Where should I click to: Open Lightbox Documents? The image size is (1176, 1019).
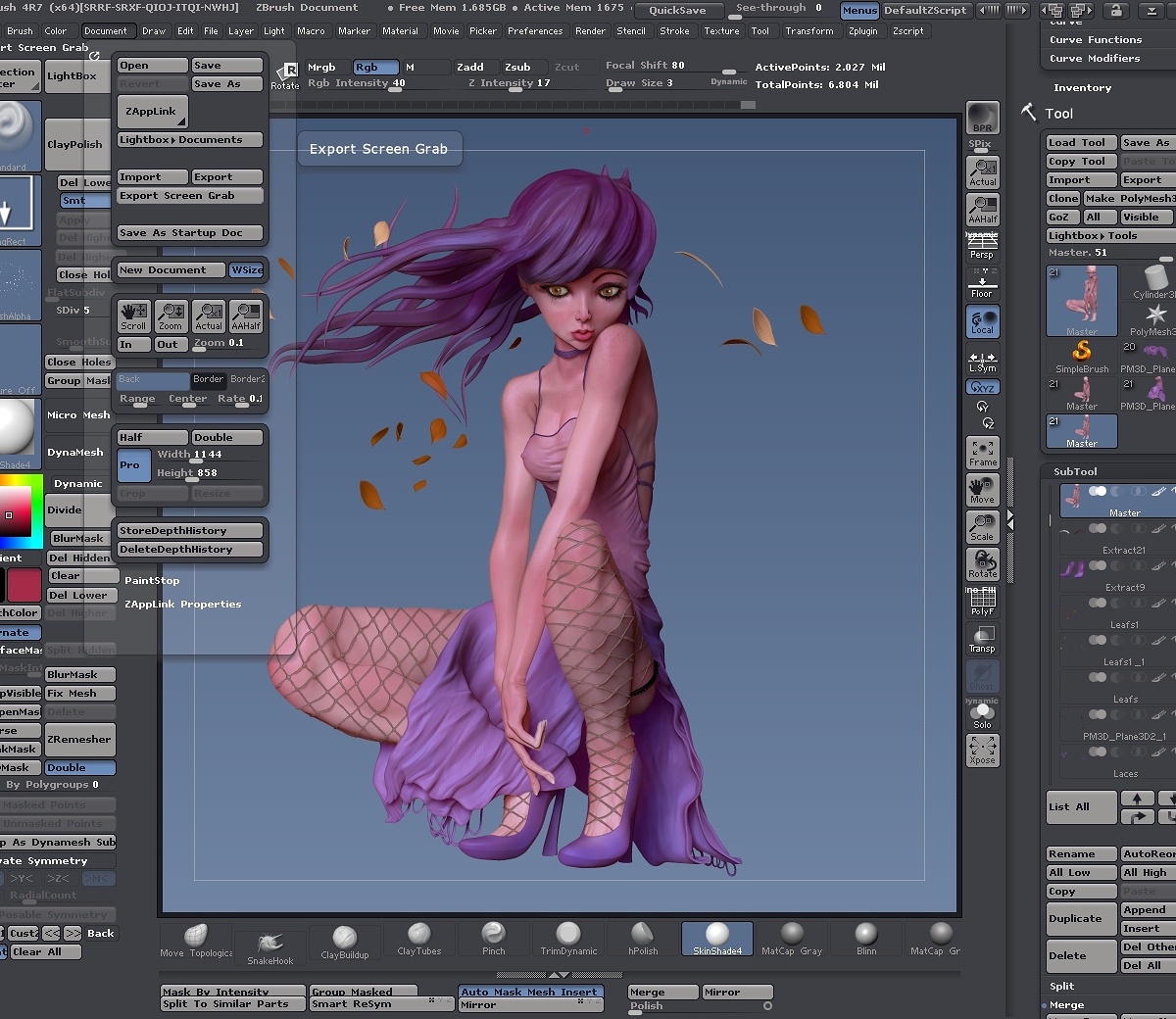(x=190, y=140)
